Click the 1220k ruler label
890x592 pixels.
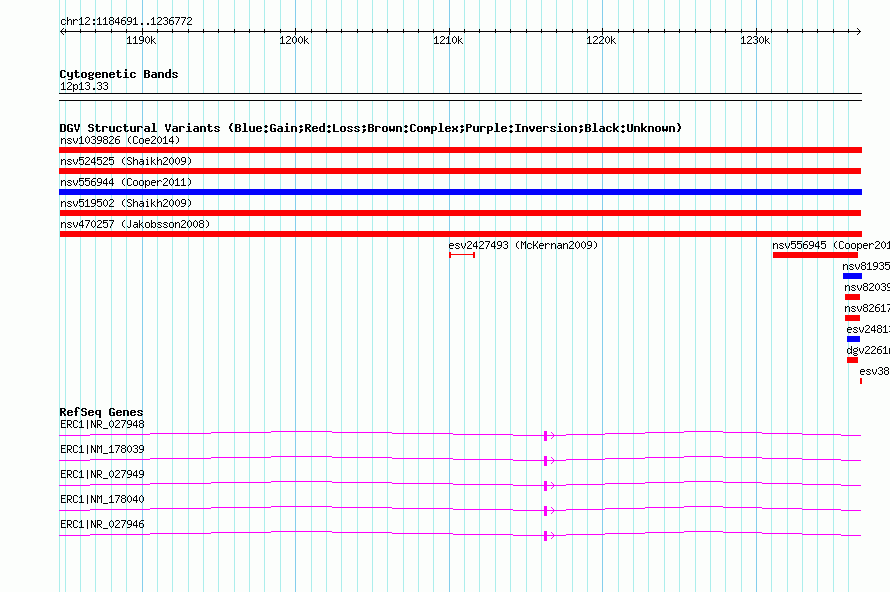tap(601, 40)
